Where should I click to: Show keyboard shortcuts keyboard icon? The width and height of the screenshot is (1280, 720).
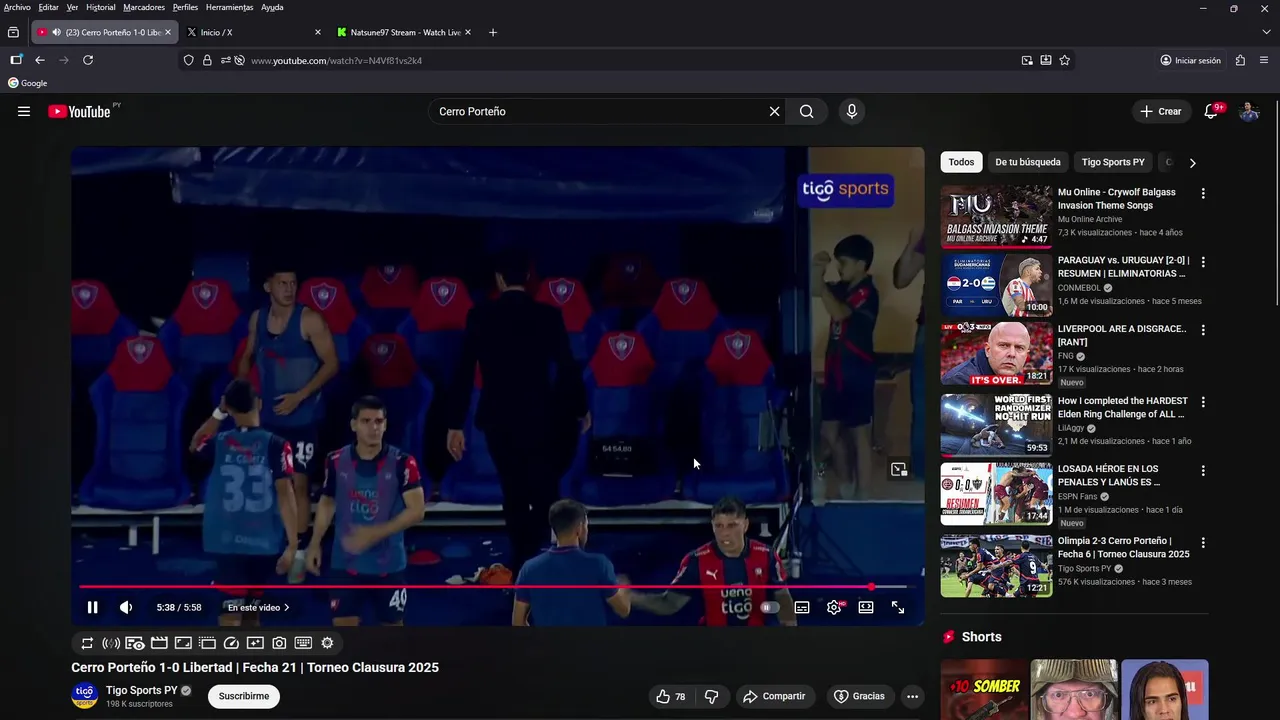pyautogui.click(x=303, y=643)
